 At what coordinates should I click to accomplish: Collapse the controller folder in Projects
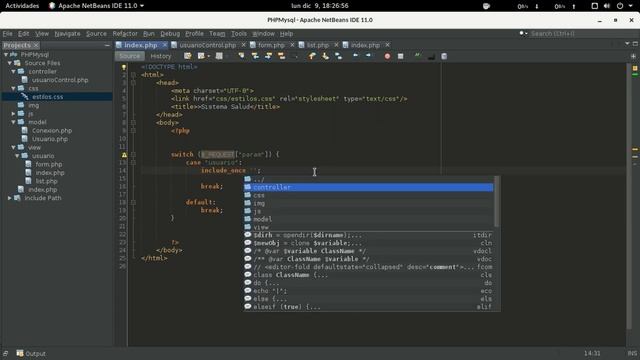tap(13, 71)
